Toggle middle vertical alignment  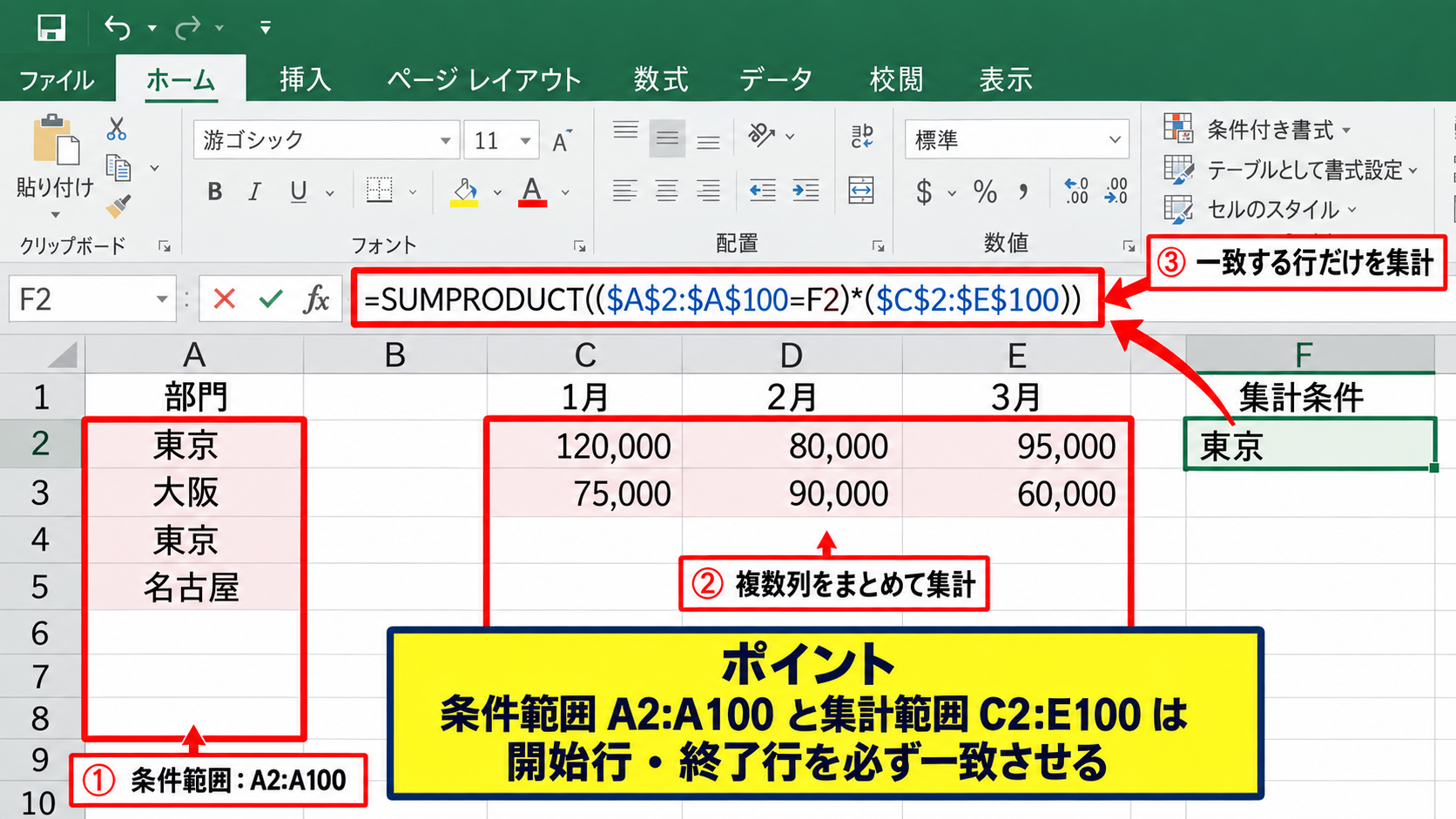(x=667, y=138)
